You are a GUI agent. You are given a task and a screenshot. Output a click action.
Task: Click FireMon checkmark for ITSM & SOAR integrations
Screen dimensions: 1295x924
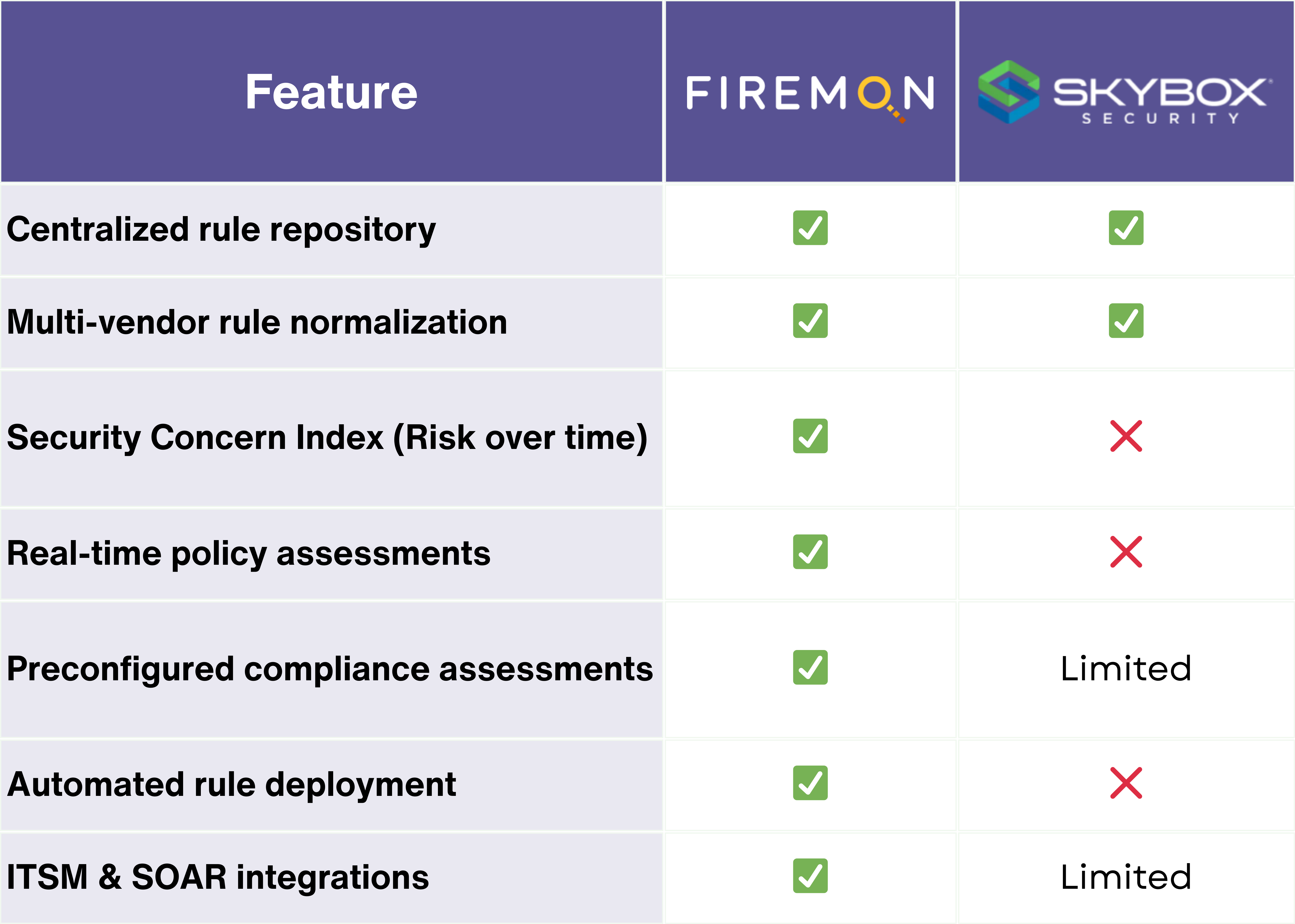pyautogui.click(x=810, y=876)
